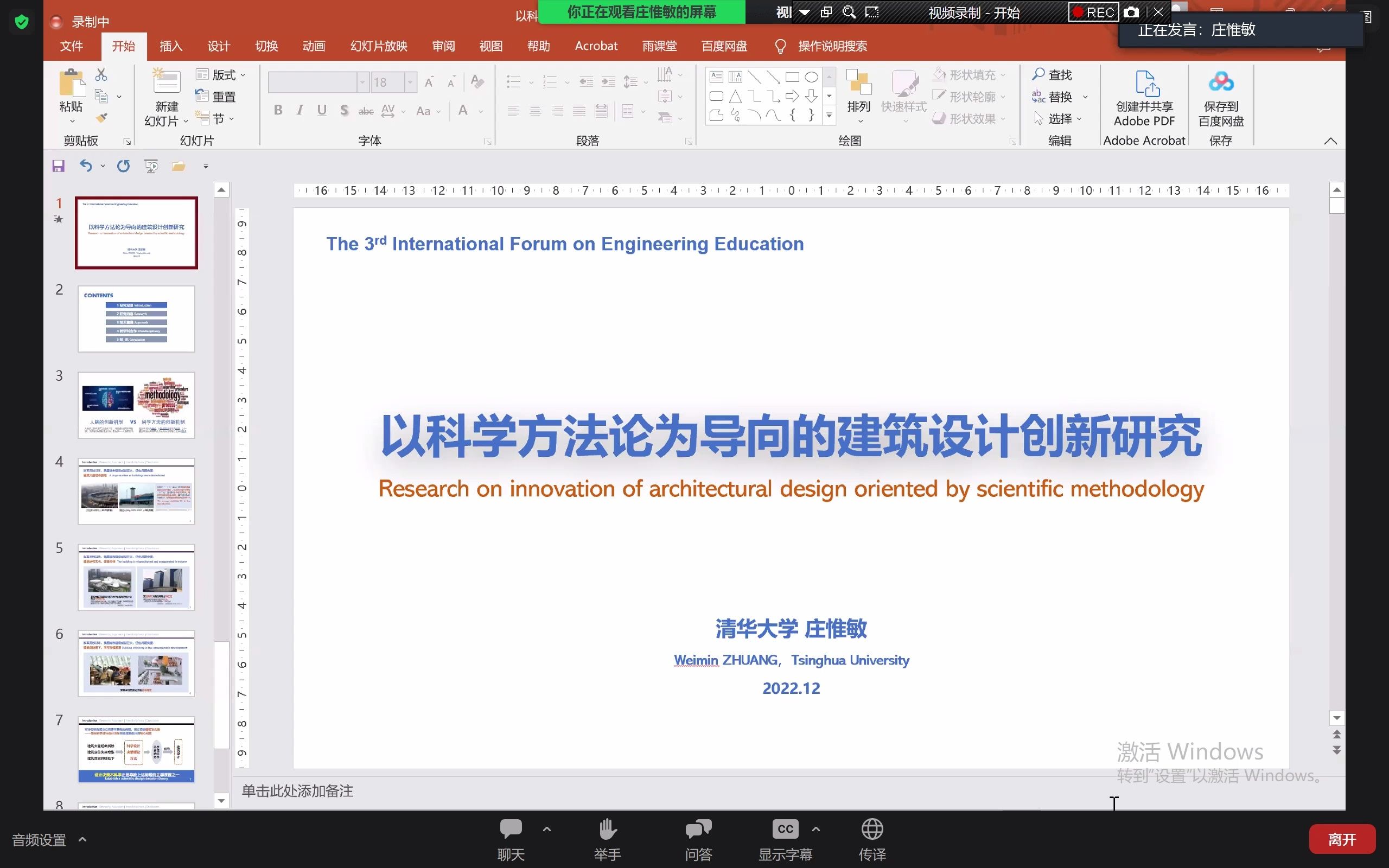Insert a rectangle from the shapes gallery

[792, 76]
